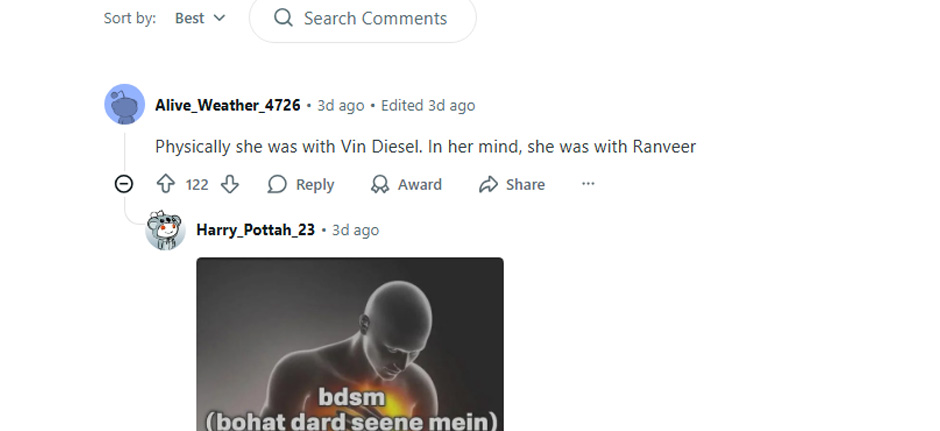Open Harry_Pottah_23 username link
This screenshot has height=431, width=940.
tap(255, 230)
